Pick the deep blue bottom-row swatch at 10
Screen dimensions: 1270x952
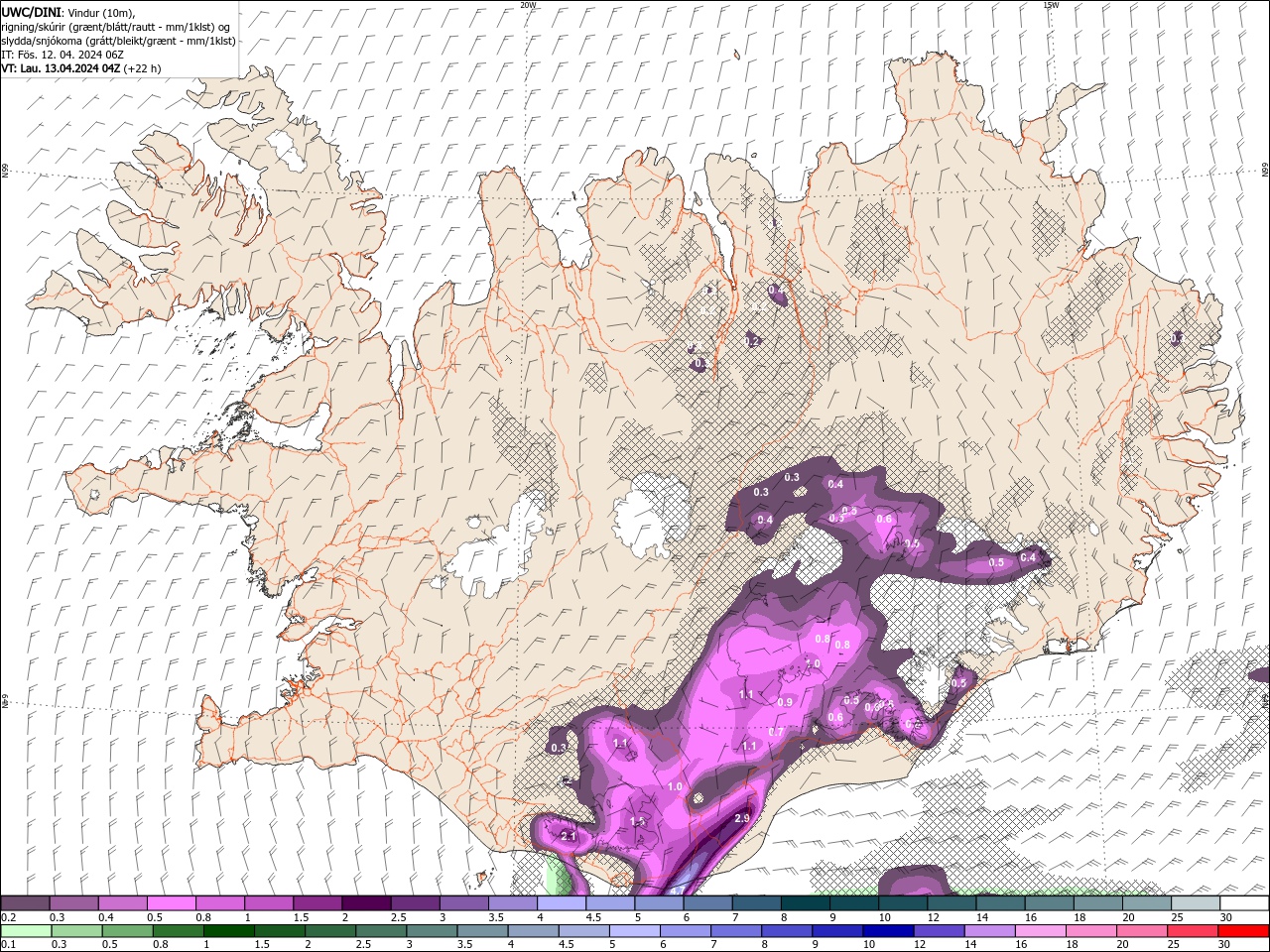pos(888,931)
